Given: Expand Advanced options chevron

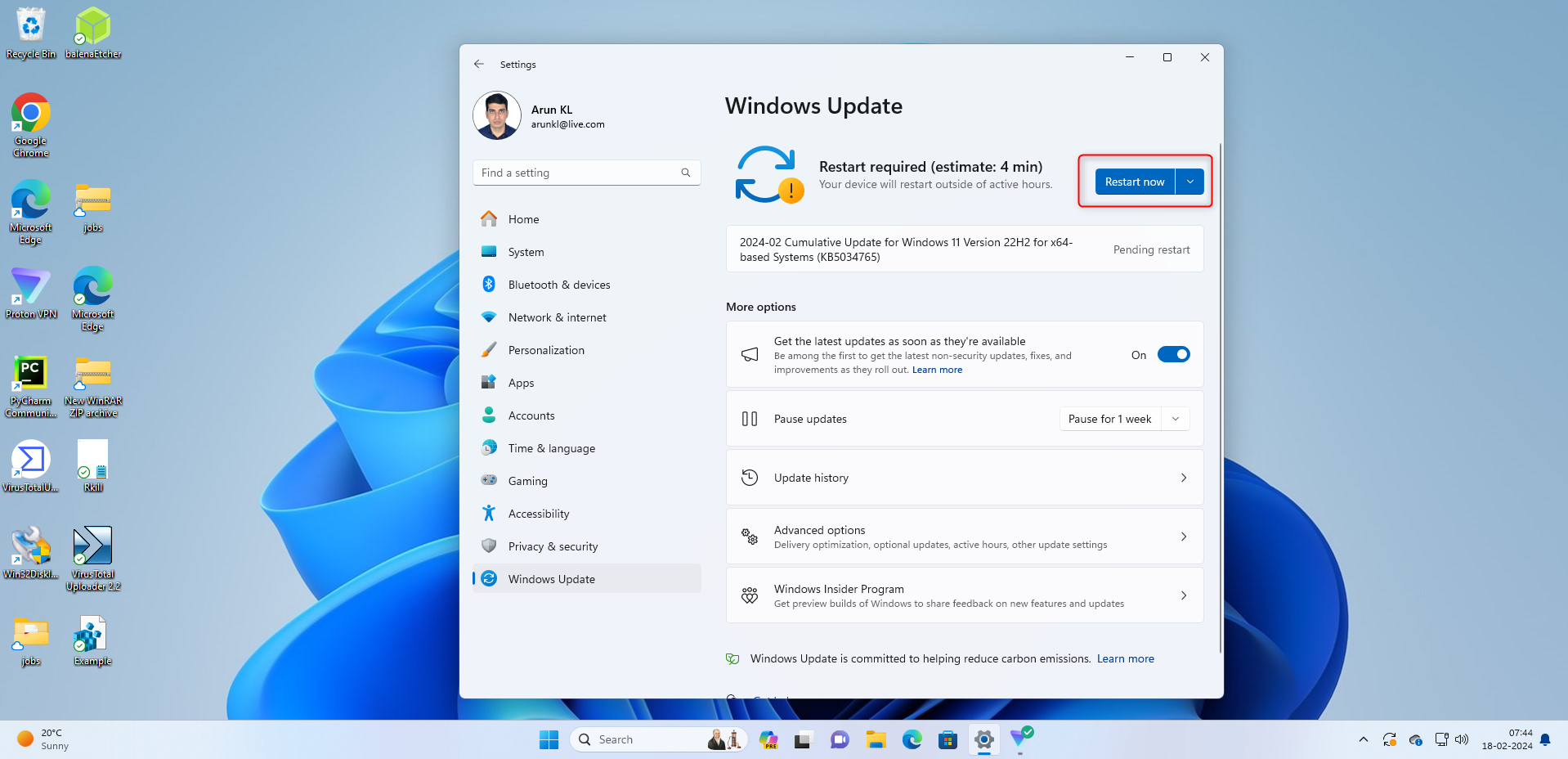Looking at the screenshot, I should tap(1183, 537).
